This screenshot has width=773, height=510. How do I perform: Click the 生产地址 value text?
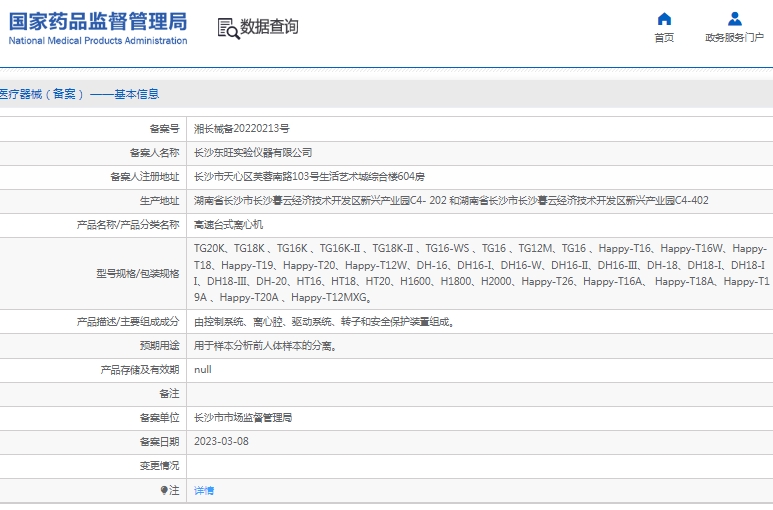click(x=451, y=201)
